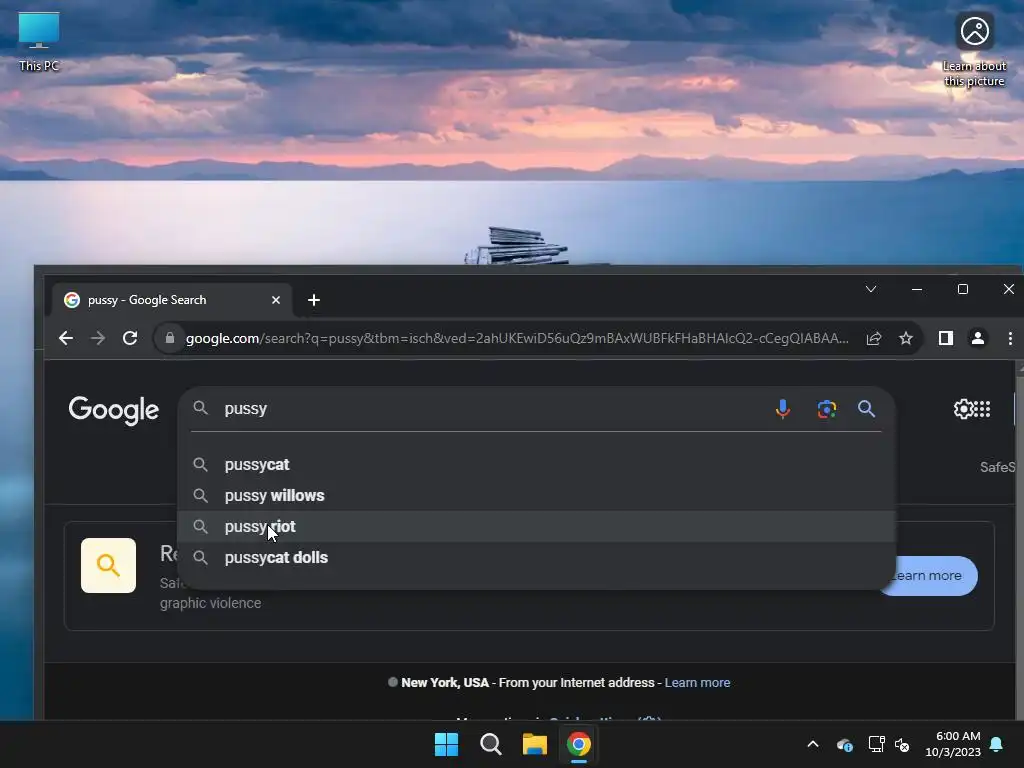Share this page using the share icon
The width and height of the screenshot is (1024, 768).
coord(873,338)
